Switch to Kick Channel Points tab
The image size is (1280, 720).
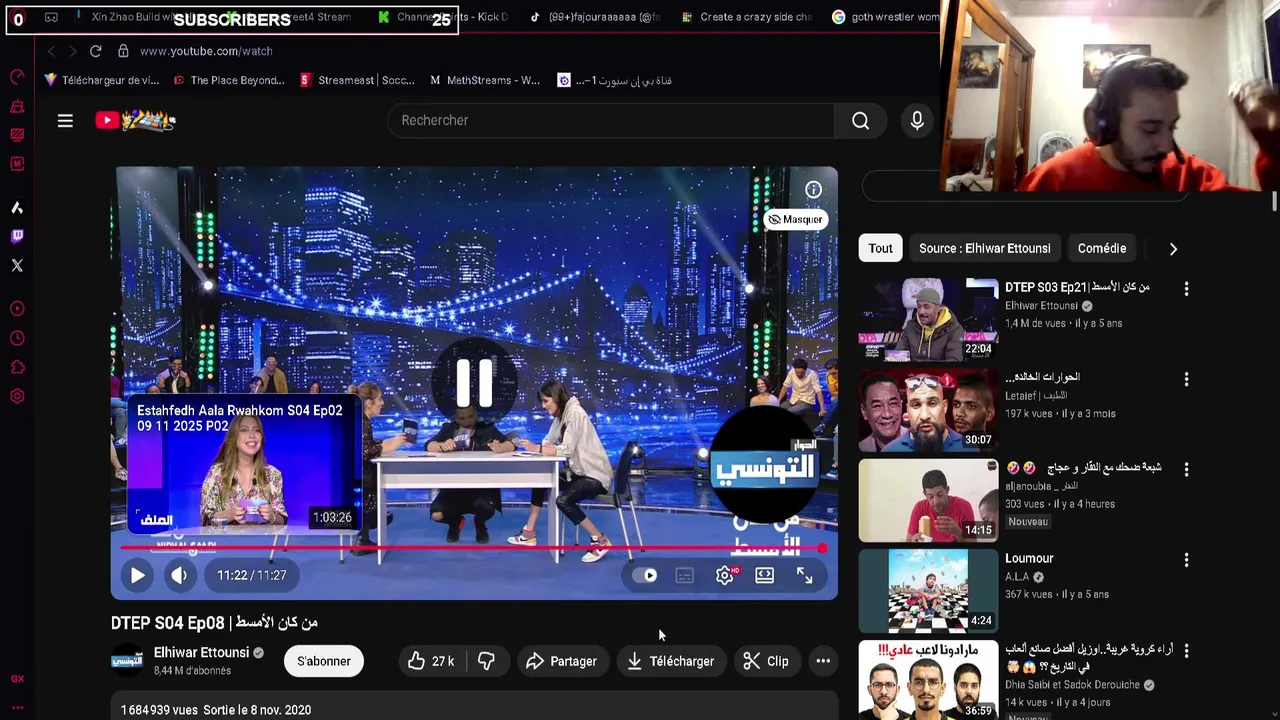coord(443,17)
